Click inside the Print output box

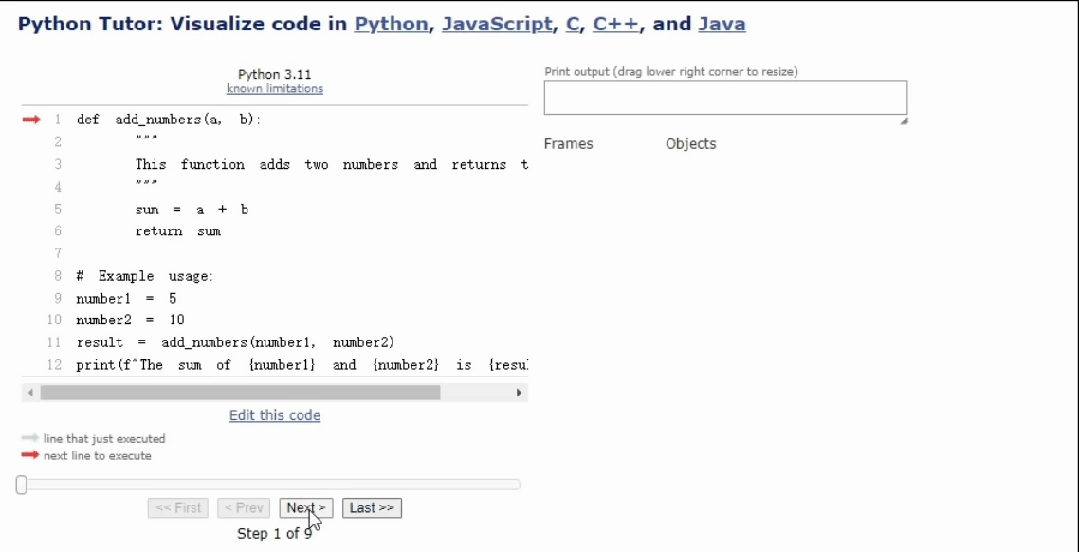point(724,98)
